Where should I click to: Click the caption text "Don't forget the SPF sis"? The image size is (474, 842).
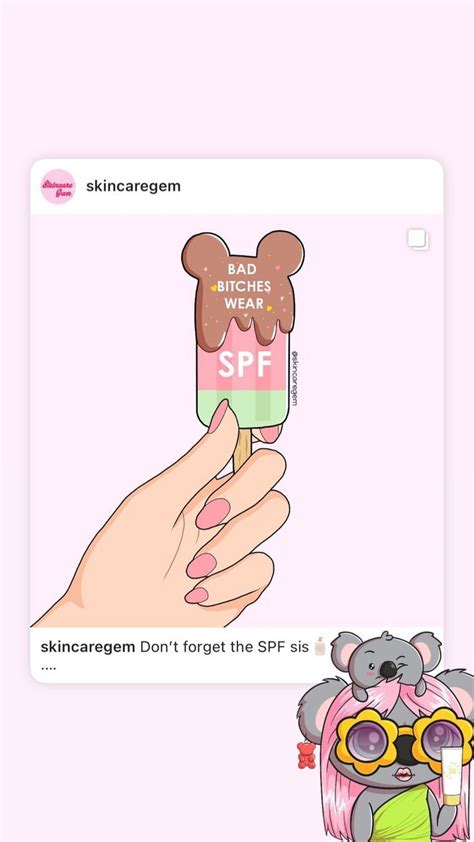point(224,646)
